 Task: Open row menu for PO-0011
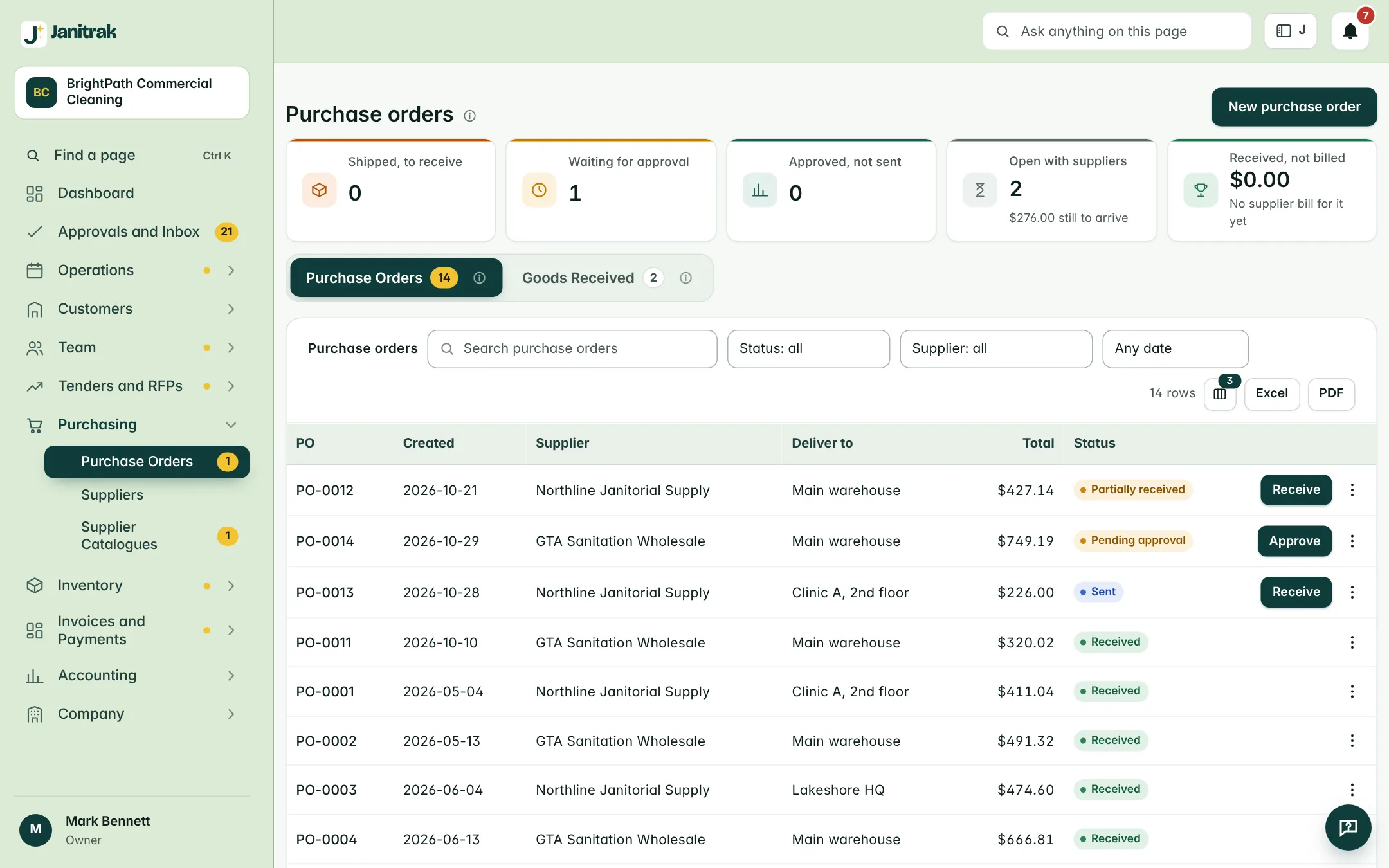click(1352, 642)
